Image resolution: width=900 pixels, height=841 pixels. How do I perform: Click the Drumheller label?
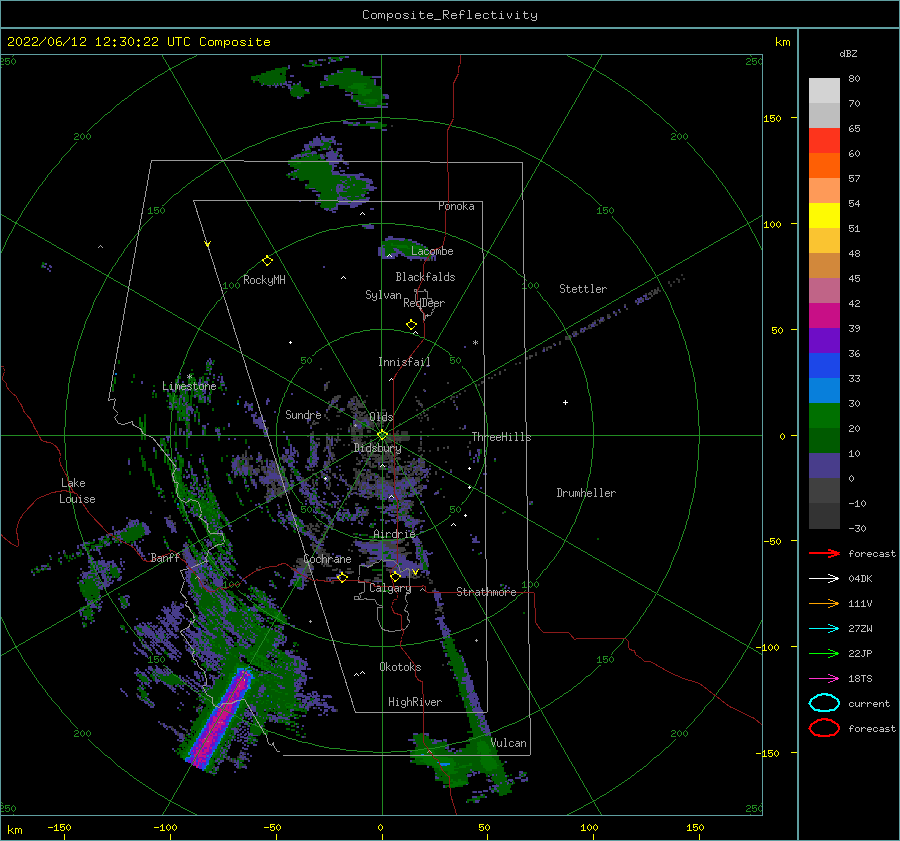click(x=586, y=493)
